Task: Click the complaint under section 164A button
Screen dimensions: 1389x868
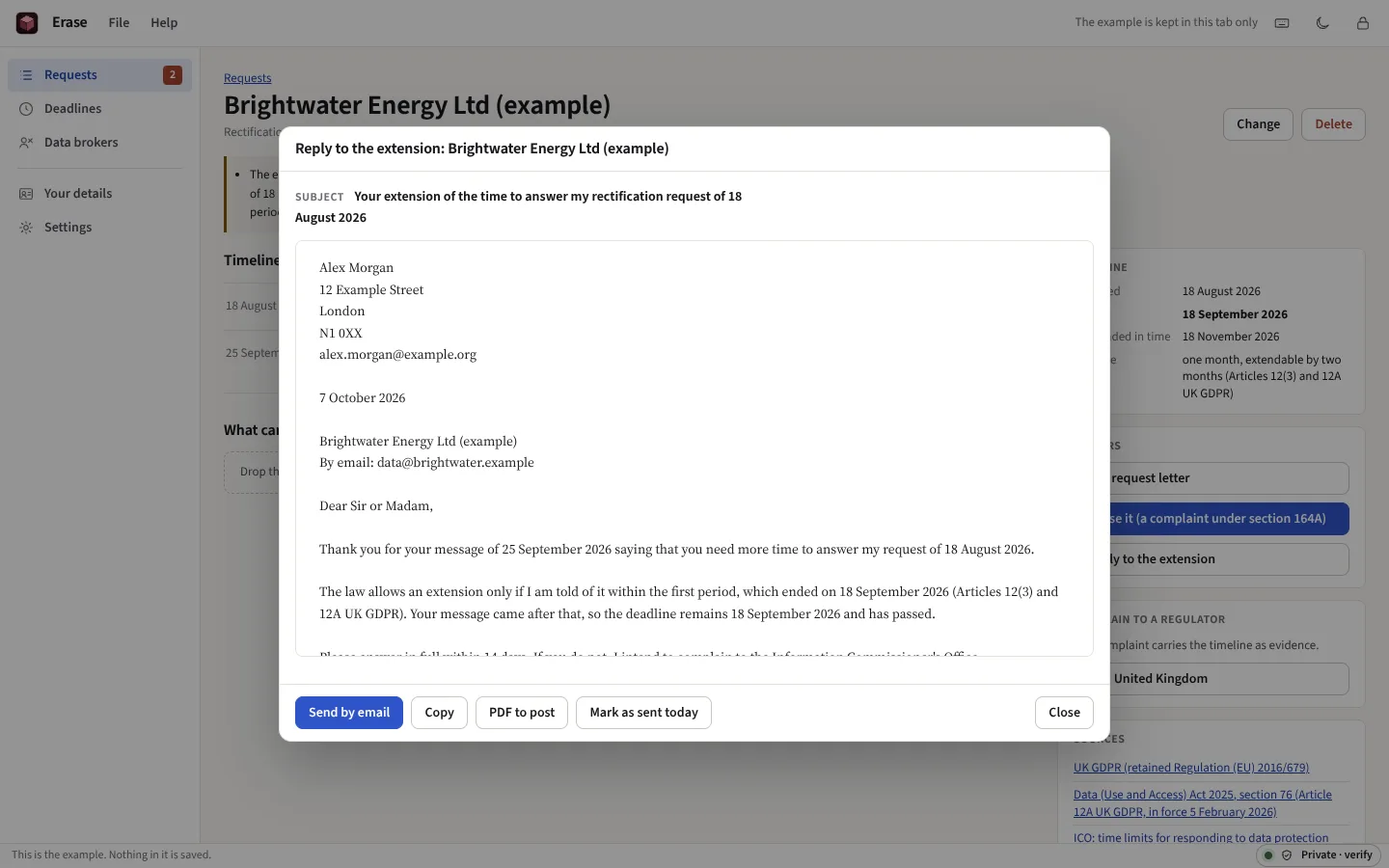Action: 1229,519
